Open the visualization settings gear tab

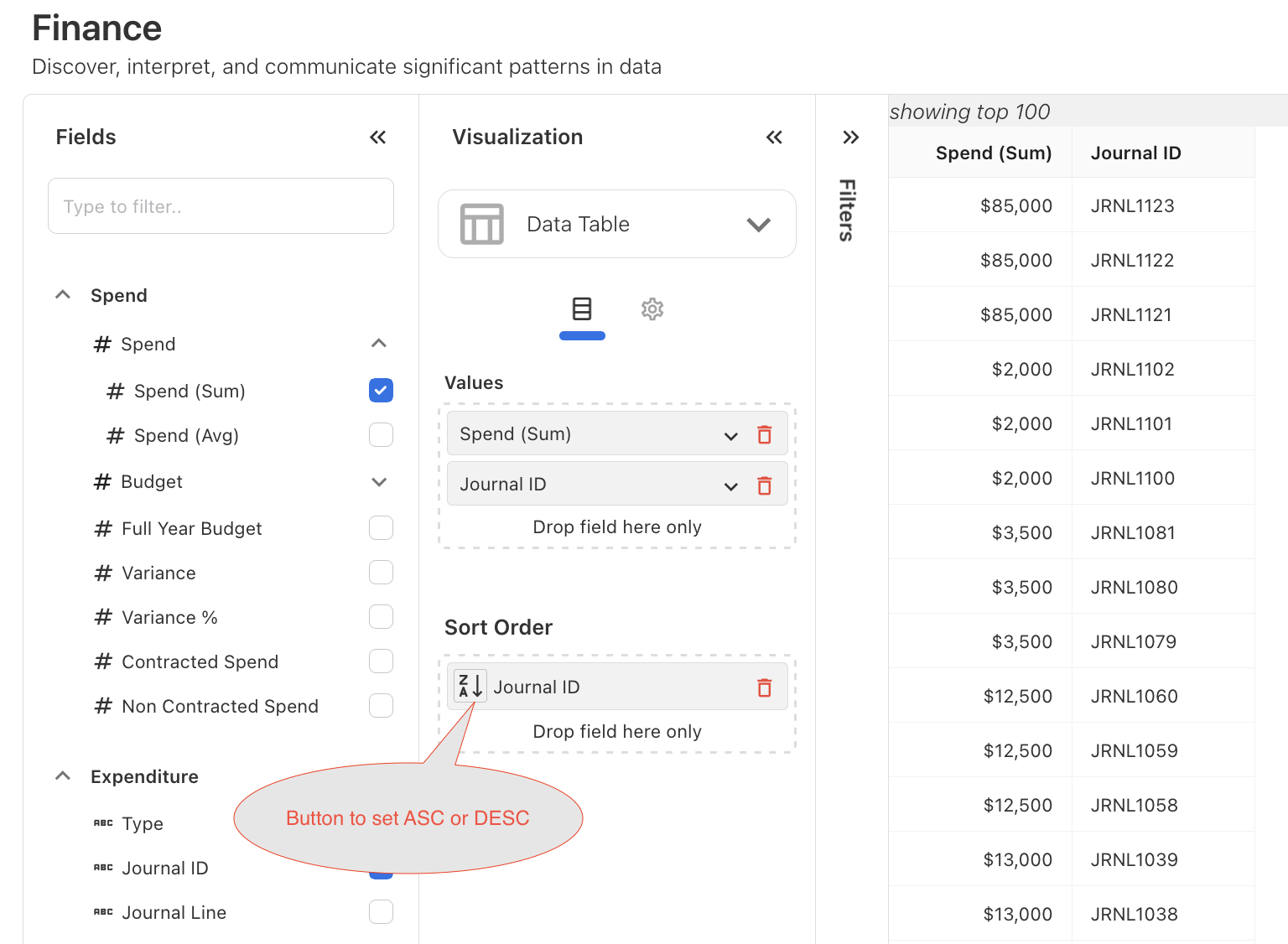(652, 309)
